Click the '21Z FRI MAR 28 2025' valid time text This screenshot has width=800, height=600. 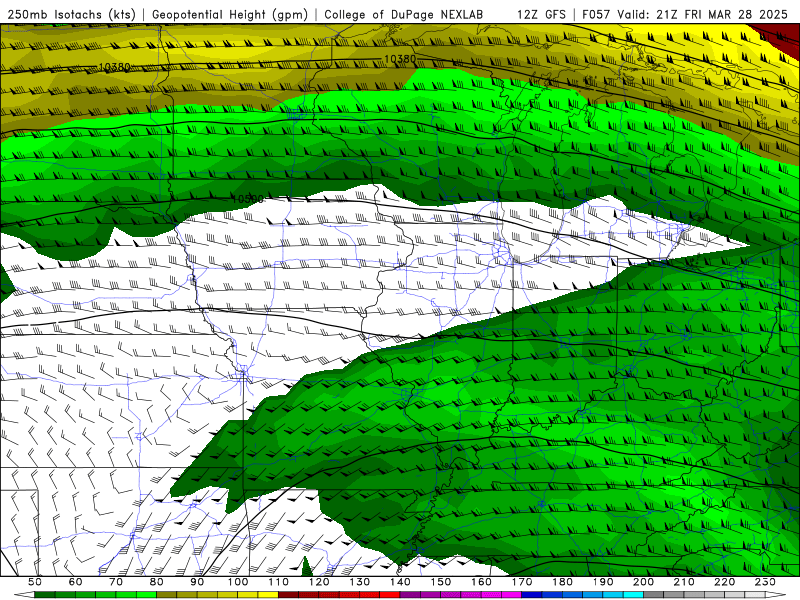pos(722,14)
